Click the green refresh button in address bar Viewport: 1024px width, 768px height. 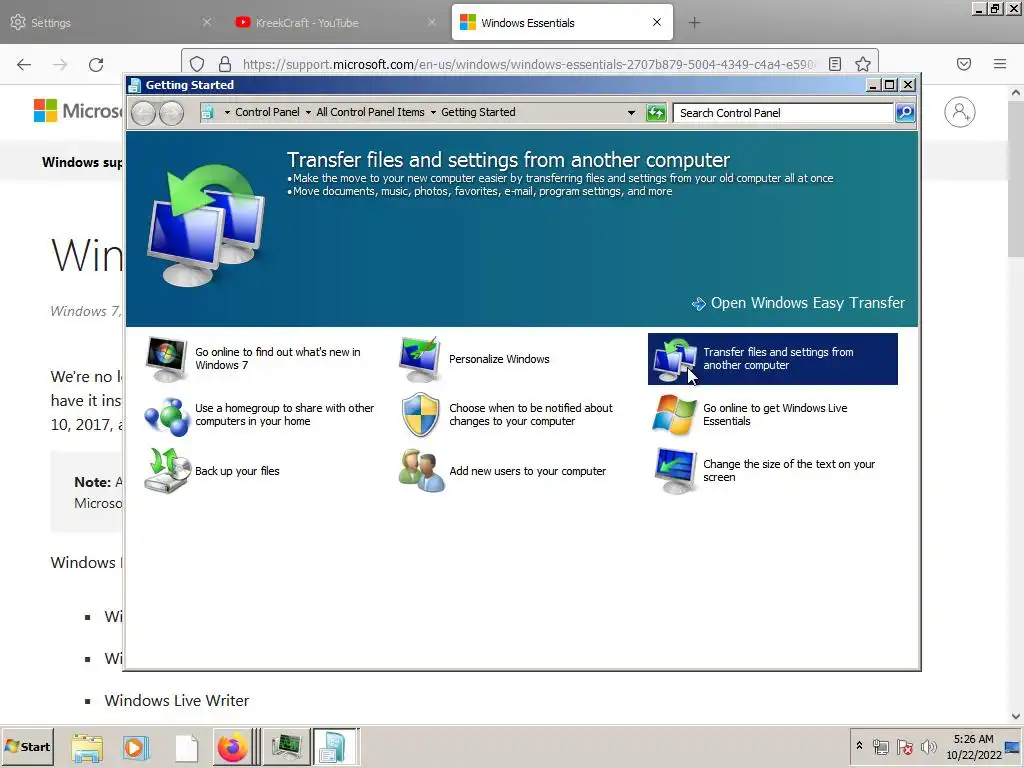click(656, 113)
